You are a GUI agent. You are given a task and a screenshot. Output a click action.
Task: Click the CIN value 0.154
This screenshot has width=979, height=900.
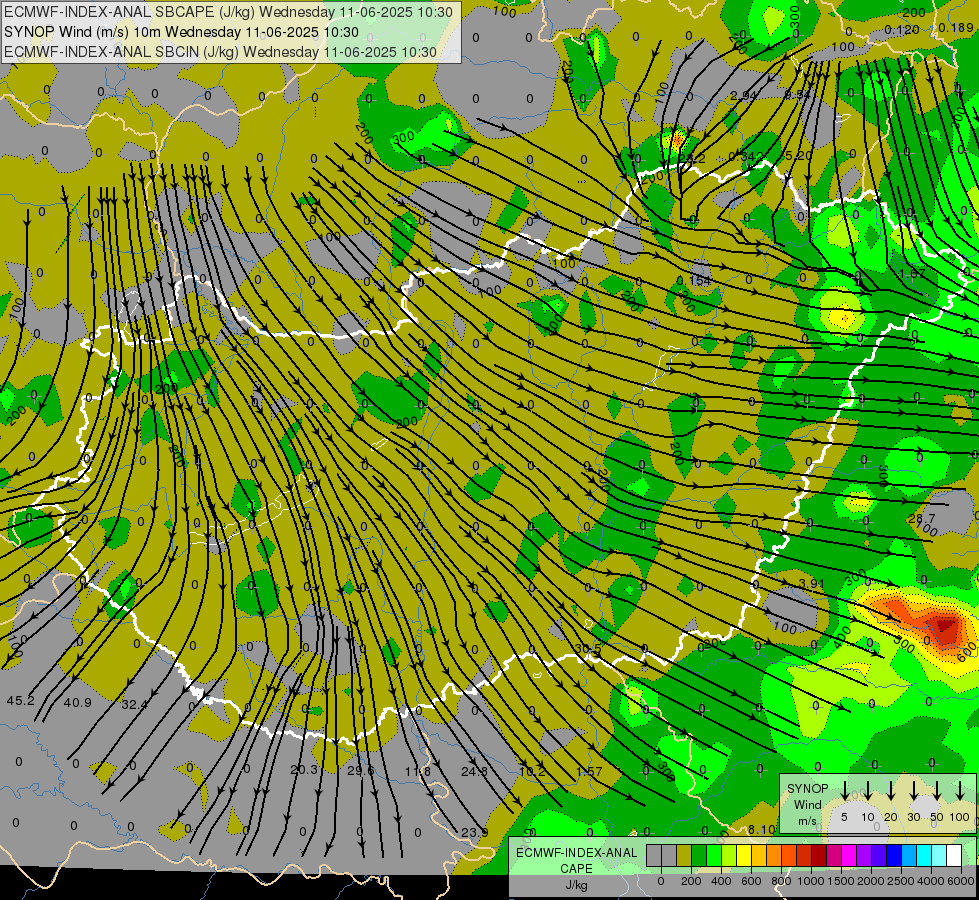point(694,280)
